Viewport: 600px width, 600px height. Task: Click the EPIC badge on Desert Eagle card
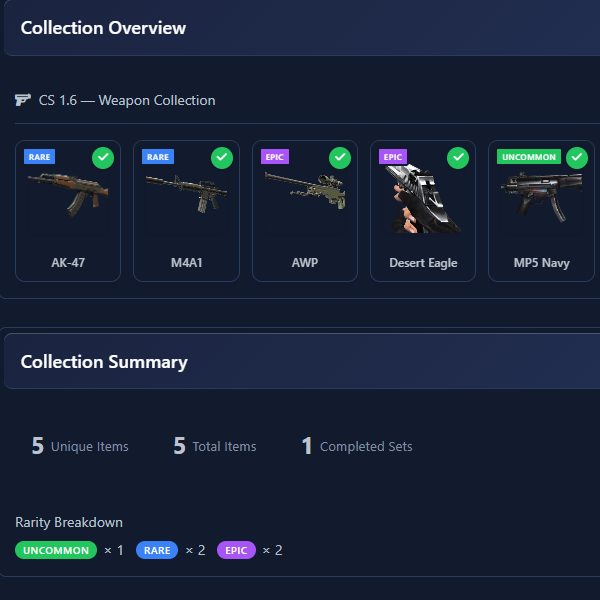[393, 157]
